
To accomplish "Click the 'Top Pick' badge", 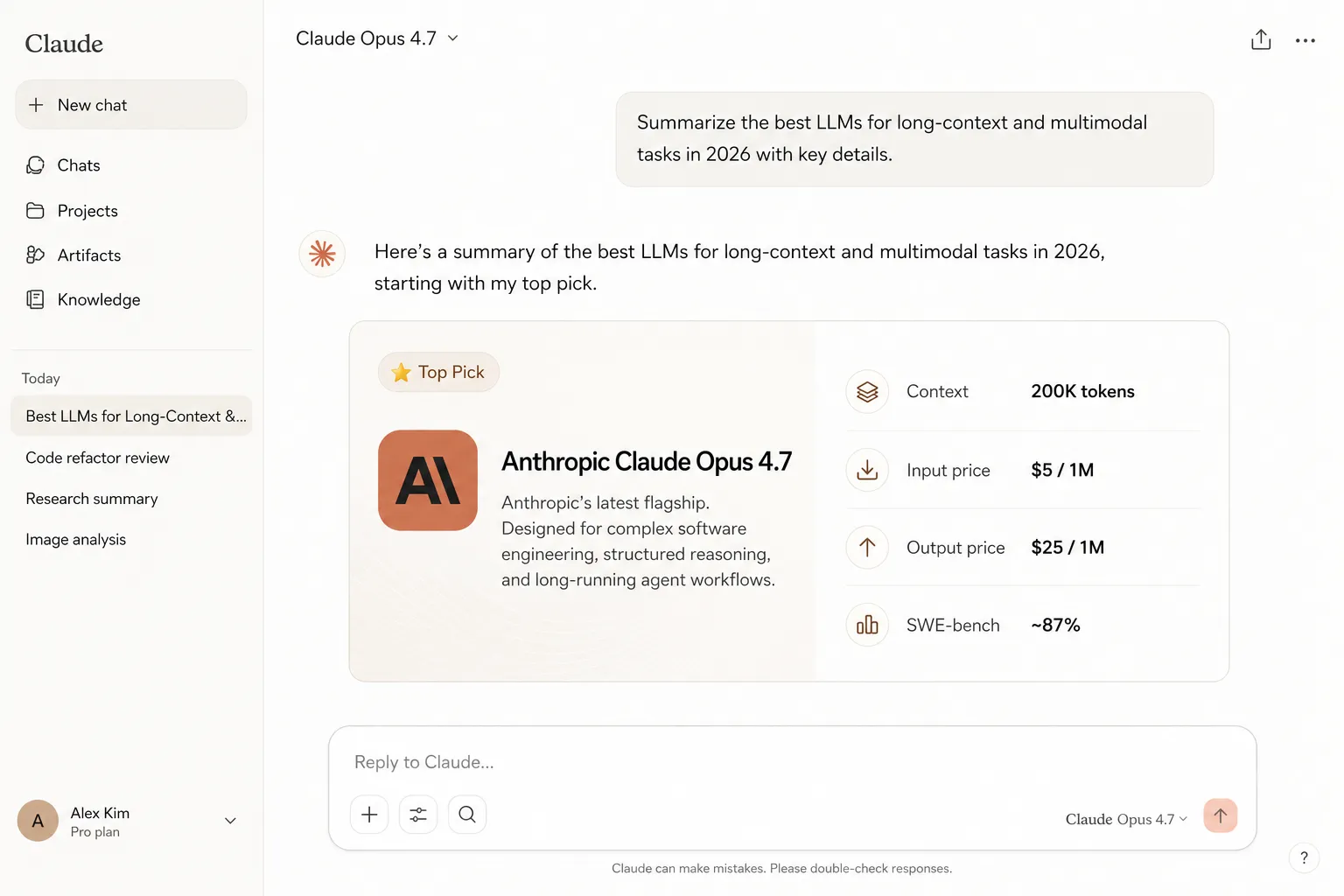I will coord(438,373).
